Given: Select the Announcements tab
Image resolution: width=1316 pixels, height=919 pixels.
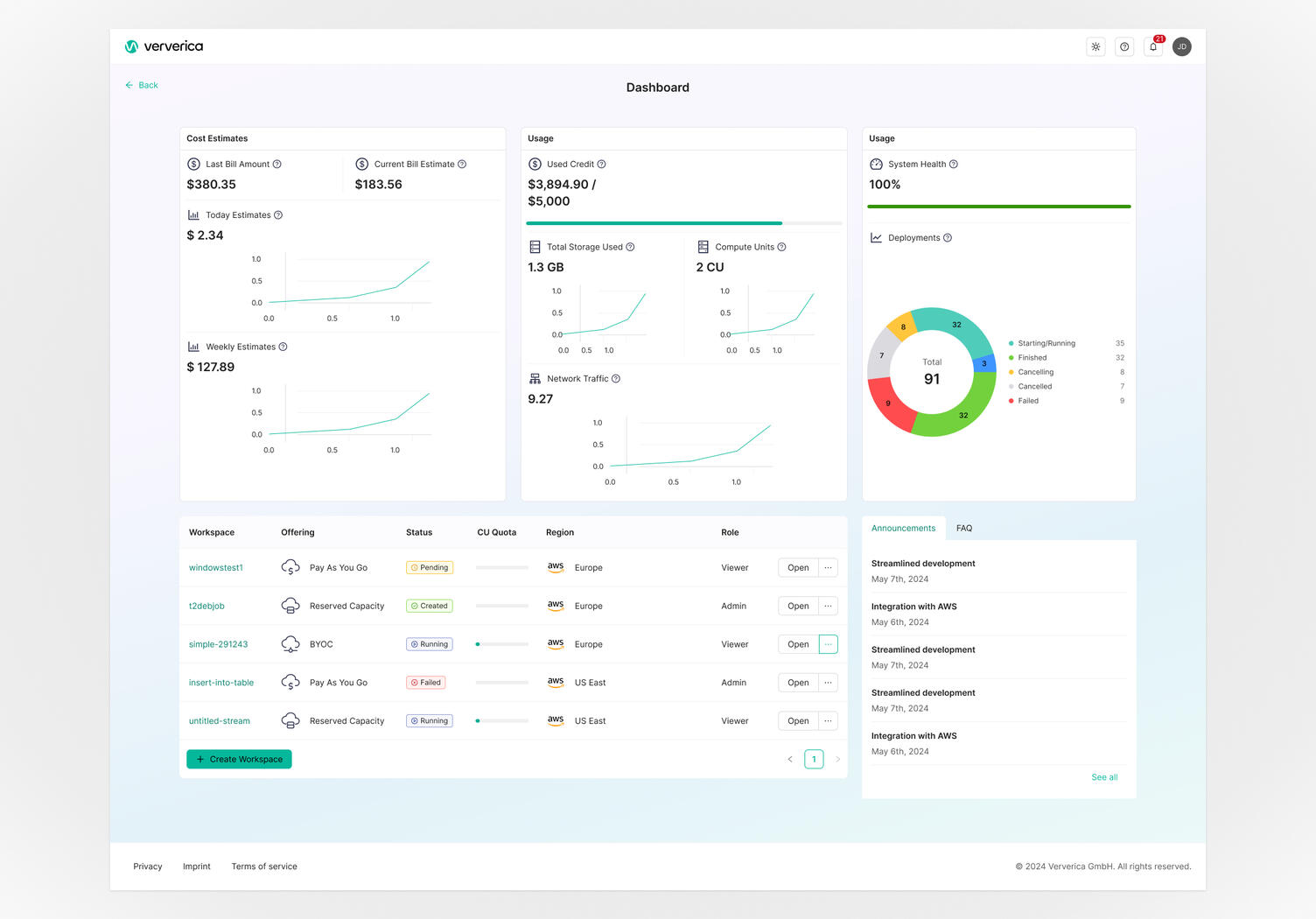Looking at the screenshot, I should [903, 528].
